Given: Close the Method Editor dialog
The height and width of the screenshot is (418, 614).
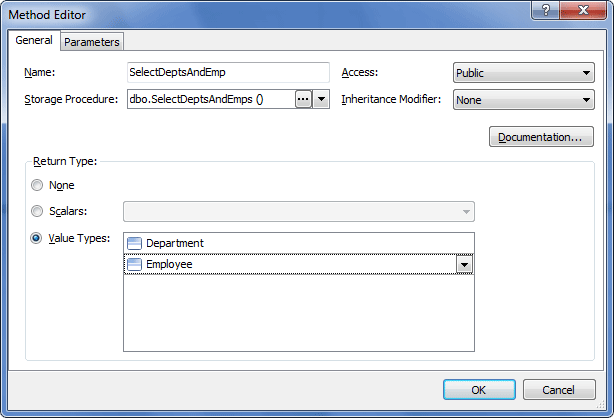Looking at the screenshot, I should click(583, 10).
